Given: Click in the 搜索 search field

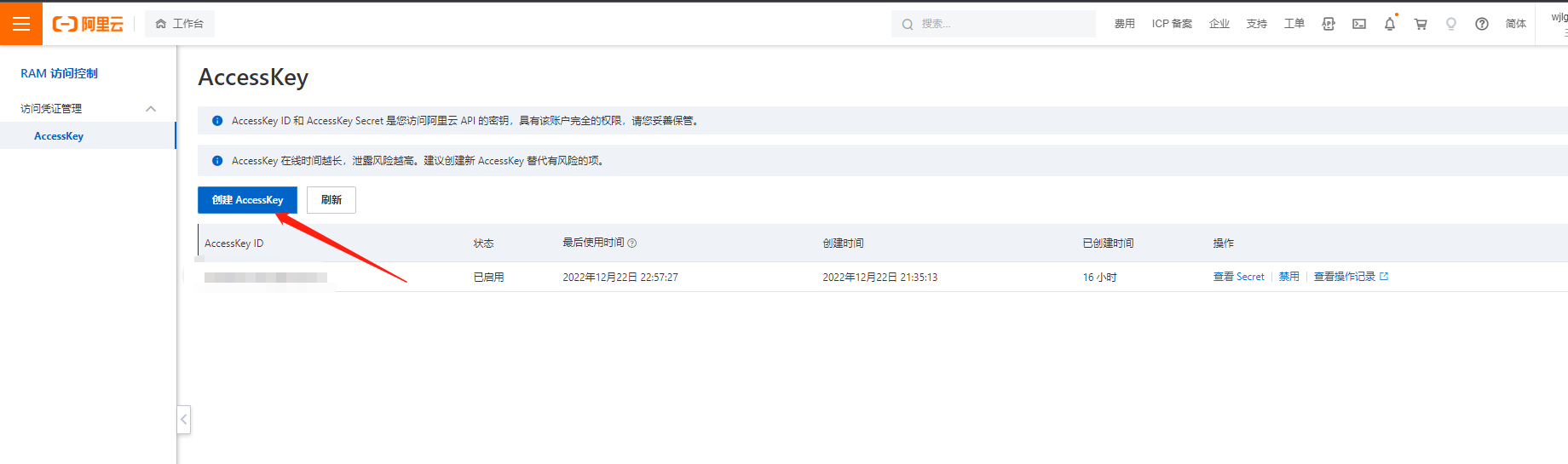Looking at the screenshot, I should [x=1001, y=24].
